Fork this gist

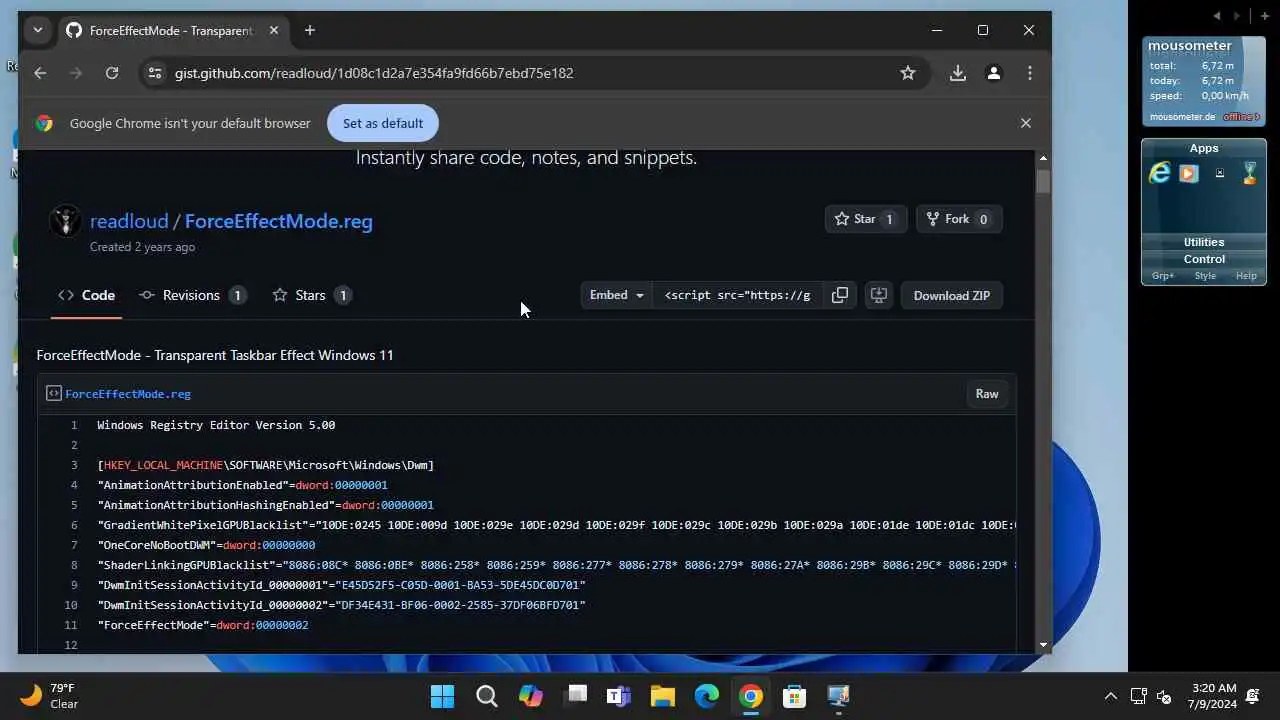959,219
